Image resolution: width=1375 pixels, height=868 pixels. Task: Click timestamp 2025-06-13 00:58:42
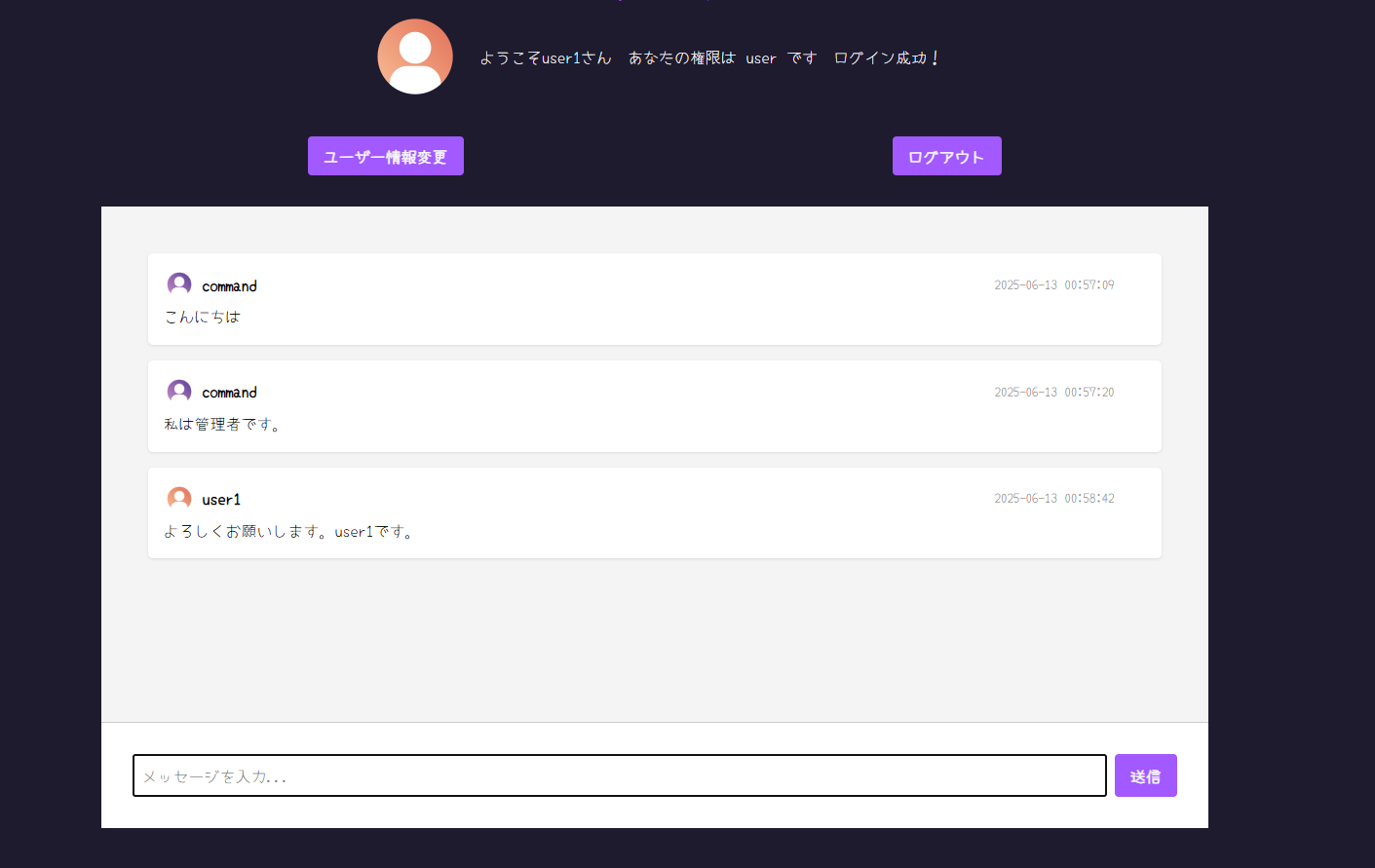(1054, 498)
